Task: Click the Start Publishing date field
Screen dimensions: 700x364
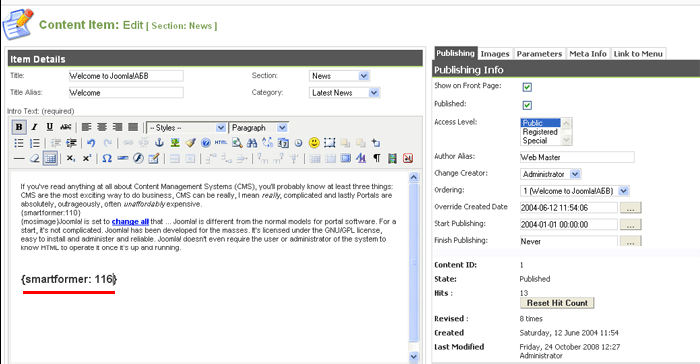Action: (x=569, y=225)
